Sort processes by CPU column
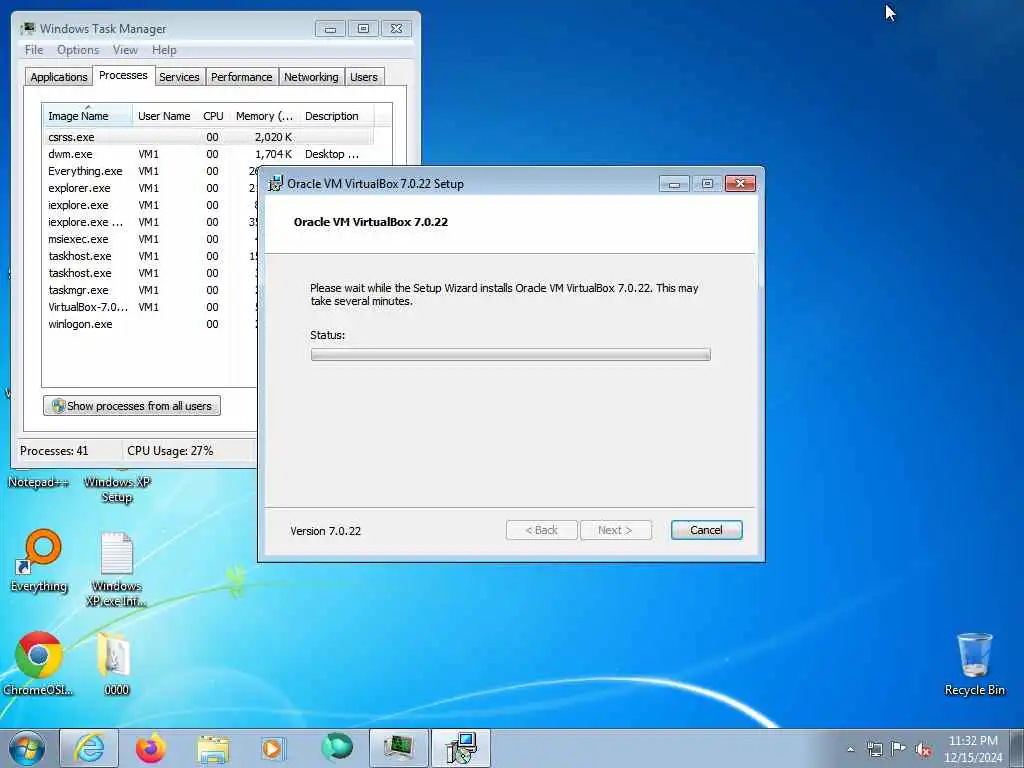The width and height of the screenshot is (1024, 768). [x=214, y=116]
